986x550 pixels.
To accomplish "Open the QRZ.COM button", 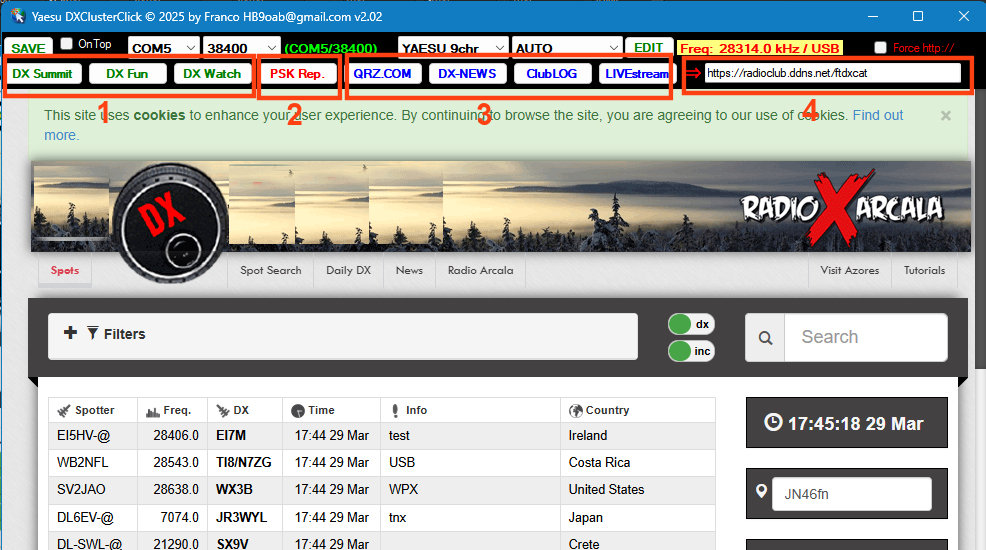I will click(382, 73).
